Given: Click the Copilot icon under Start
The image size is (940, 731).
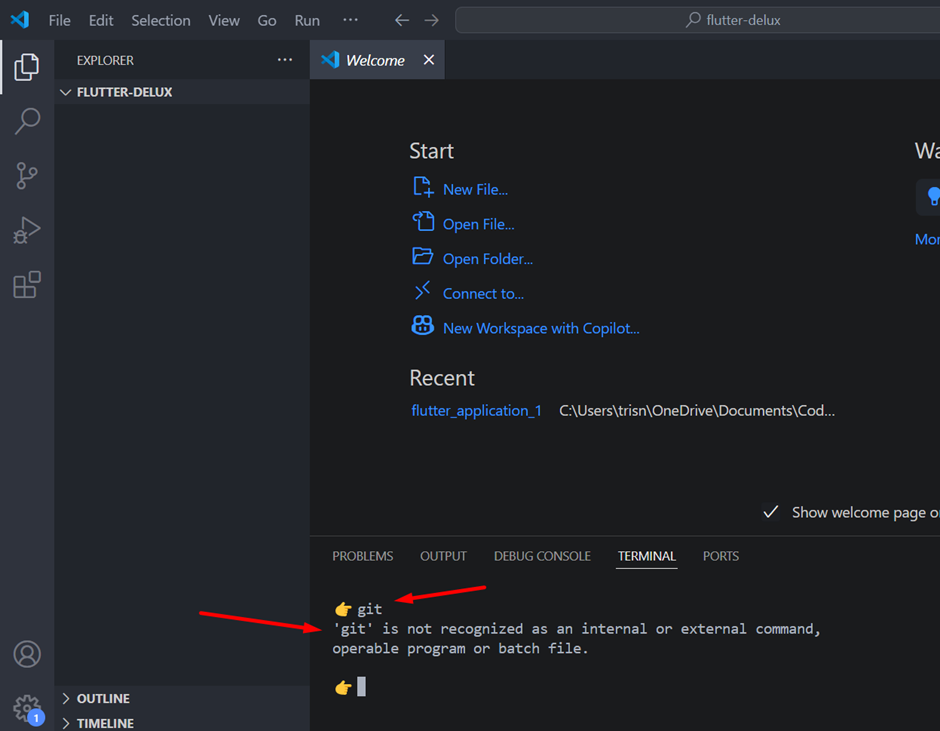Looking at the screenshot, I should tap(423, 326).
